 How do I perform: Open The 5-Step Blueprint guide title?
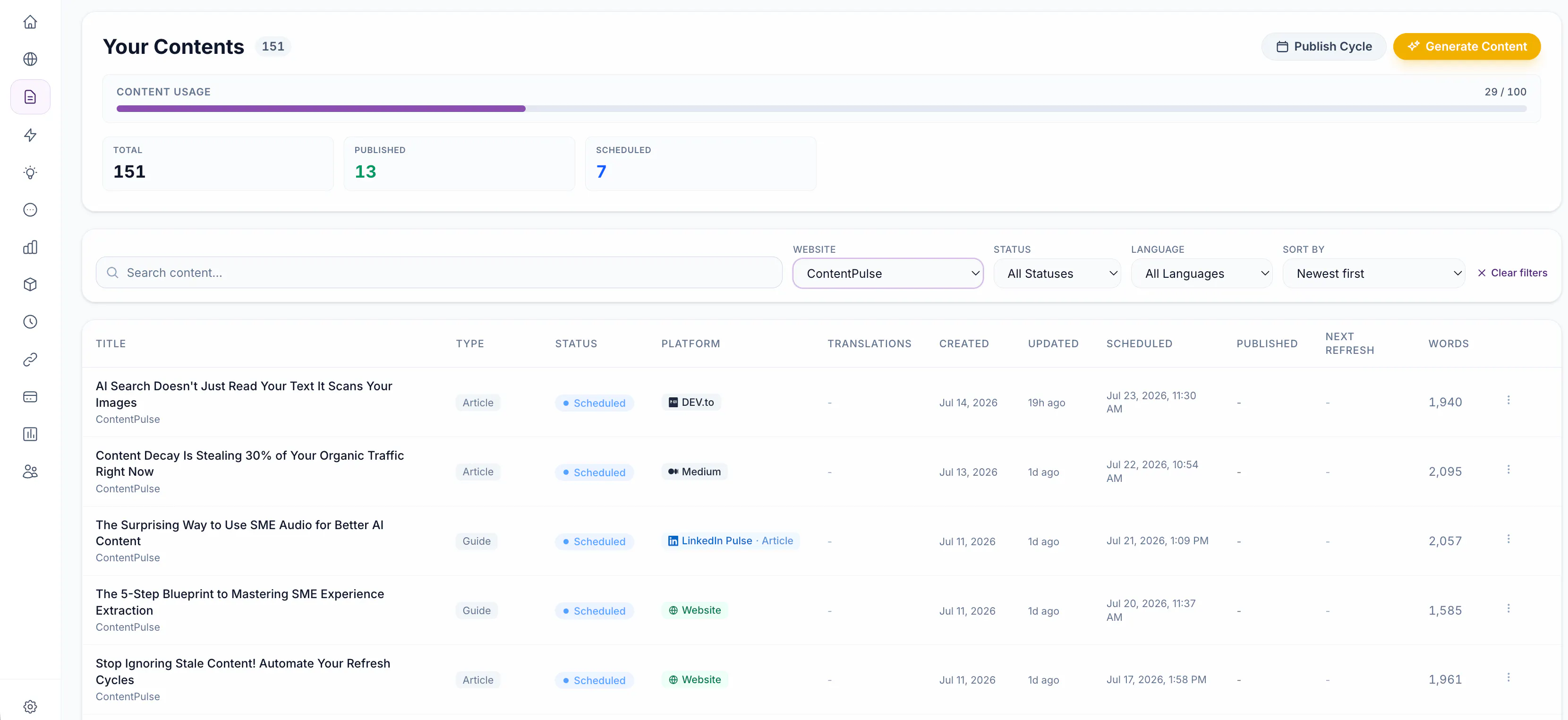(240, 602)
